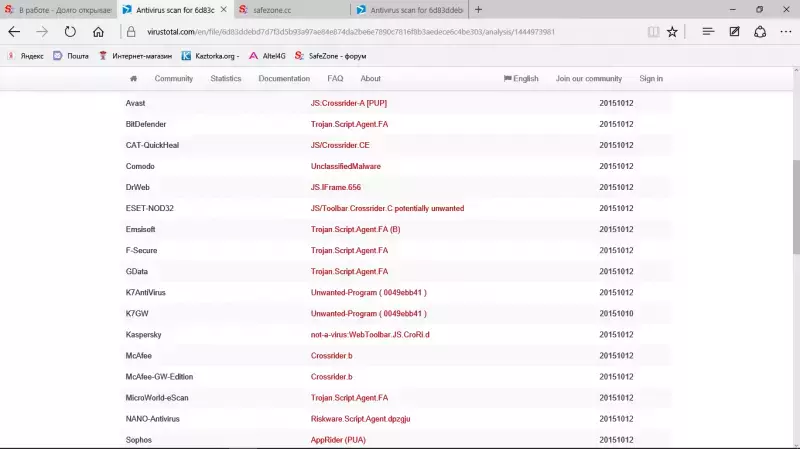Reload the page with the refresh icon
800x449 pixels.
(70, 32)
